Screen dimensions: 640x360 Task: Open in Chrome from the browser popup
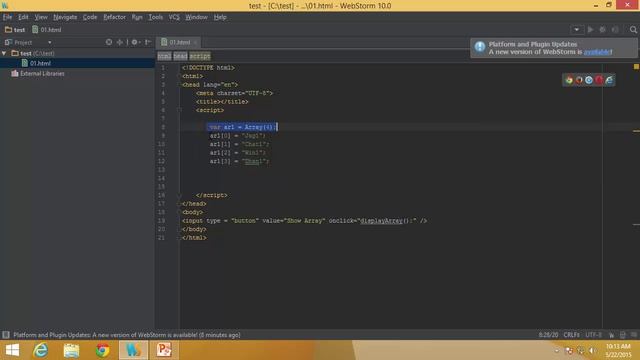pos(569,80)
